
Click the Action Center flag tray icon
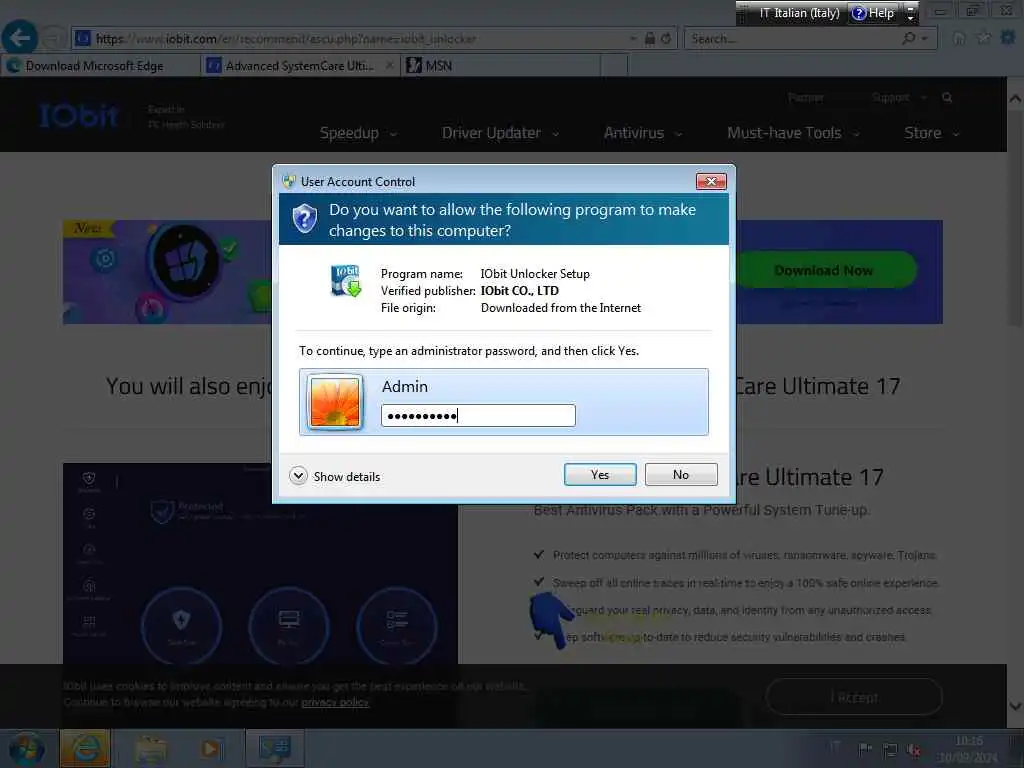(x=865, y=748)
